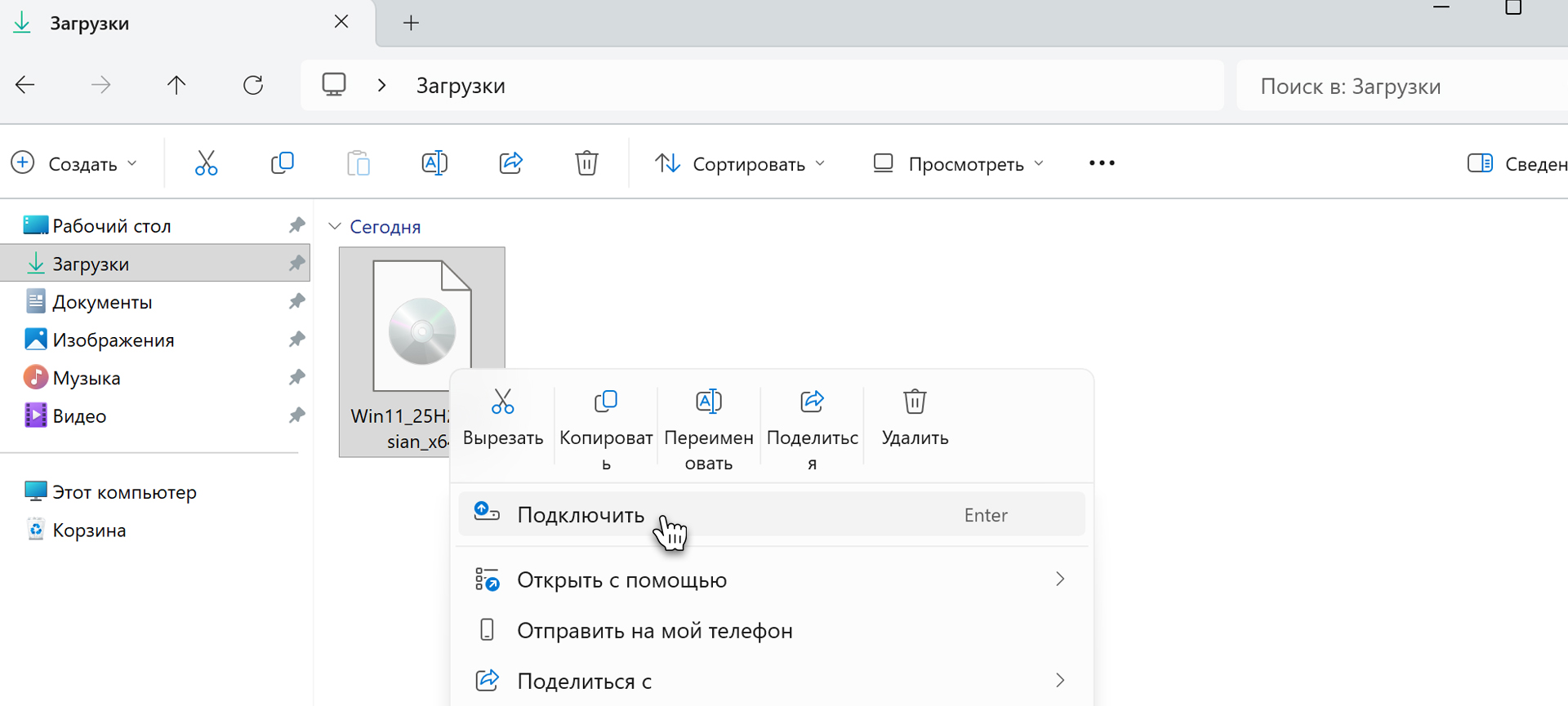
Task: Open the Просмотреть view options dropdown
Action: [x=958, y=163]
